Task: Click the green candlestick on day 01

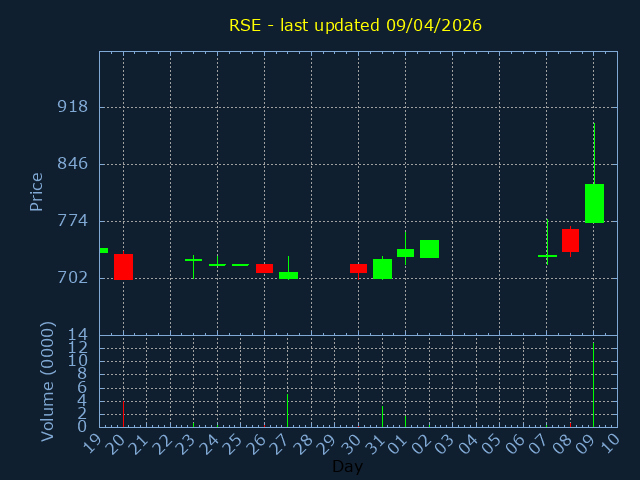Action: pos(405,253)
